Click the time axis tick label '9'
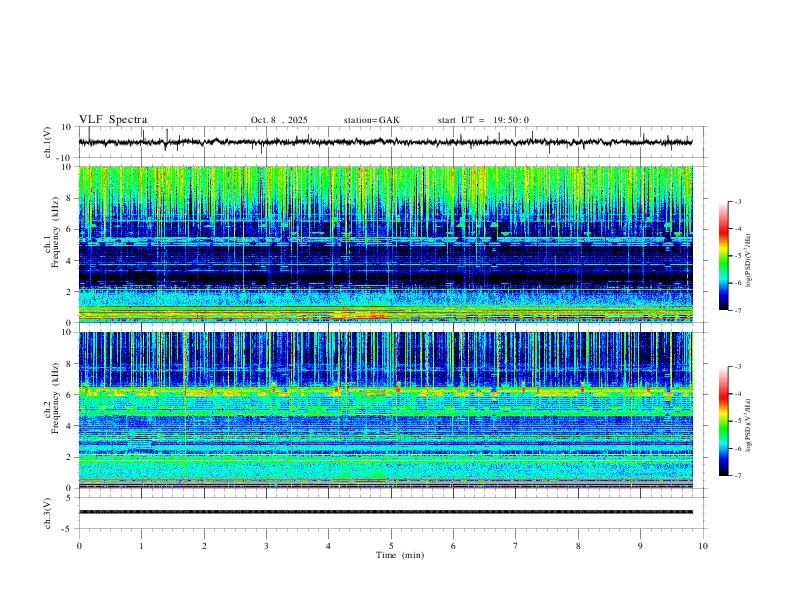The height and width of the screenshot is (612, 792). click(640, 546)
